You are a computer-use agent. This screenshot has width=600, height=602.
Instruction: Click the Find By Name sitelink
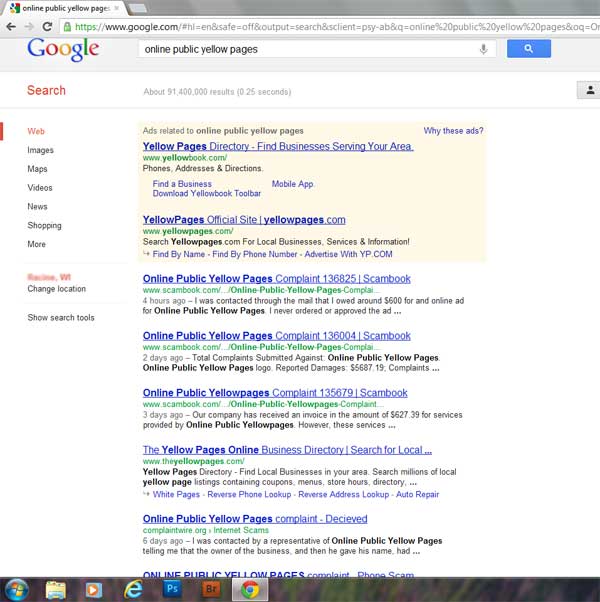coord(179,254)
